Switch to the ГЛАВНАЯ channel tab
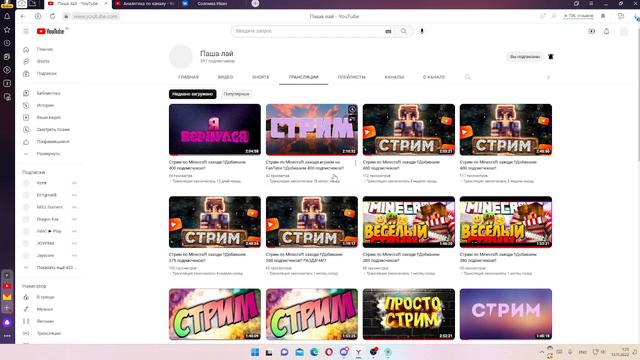The image size is (640, 360). pos(188,77)
